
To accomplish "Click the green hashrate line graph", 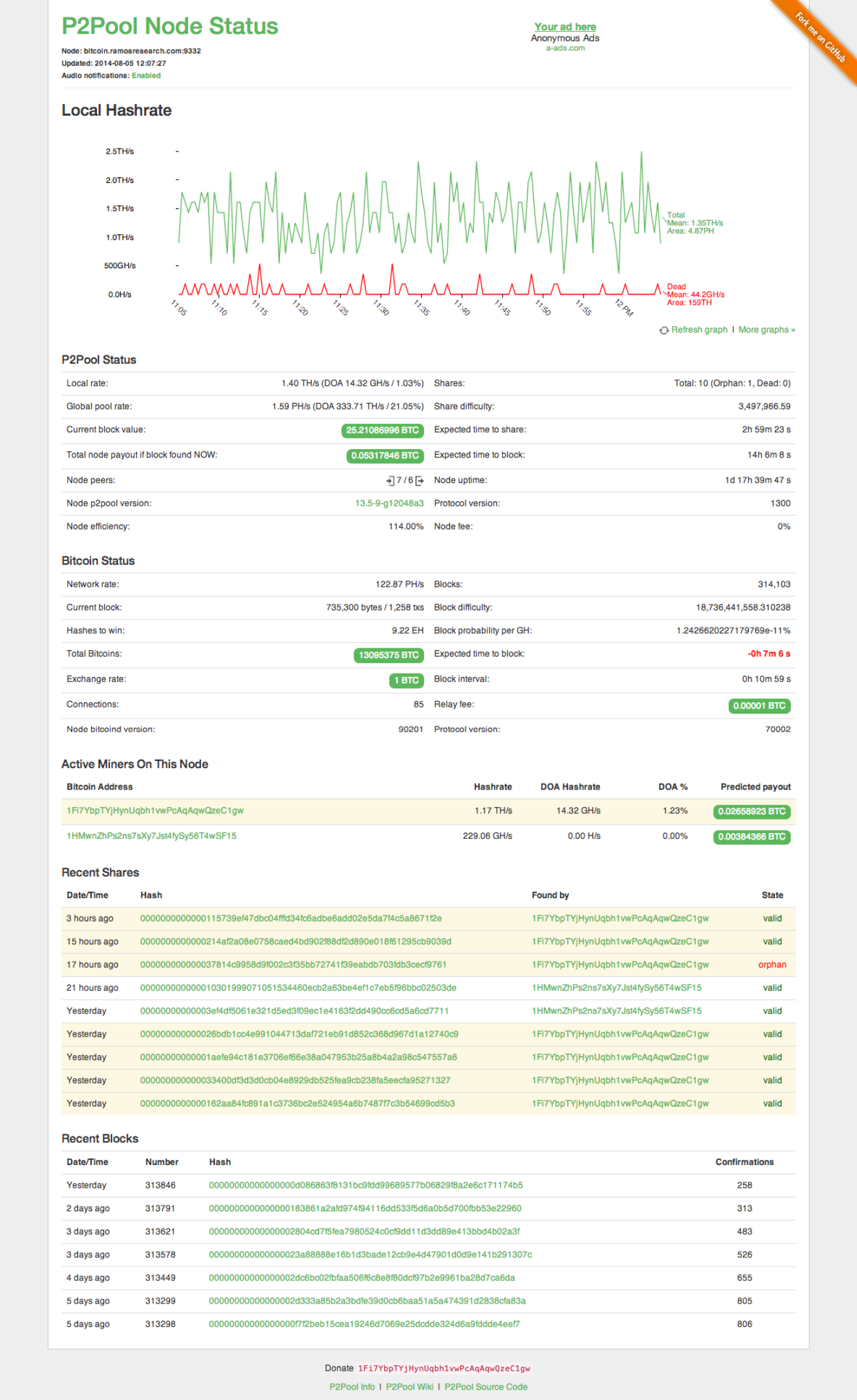I will click(420, 212).
